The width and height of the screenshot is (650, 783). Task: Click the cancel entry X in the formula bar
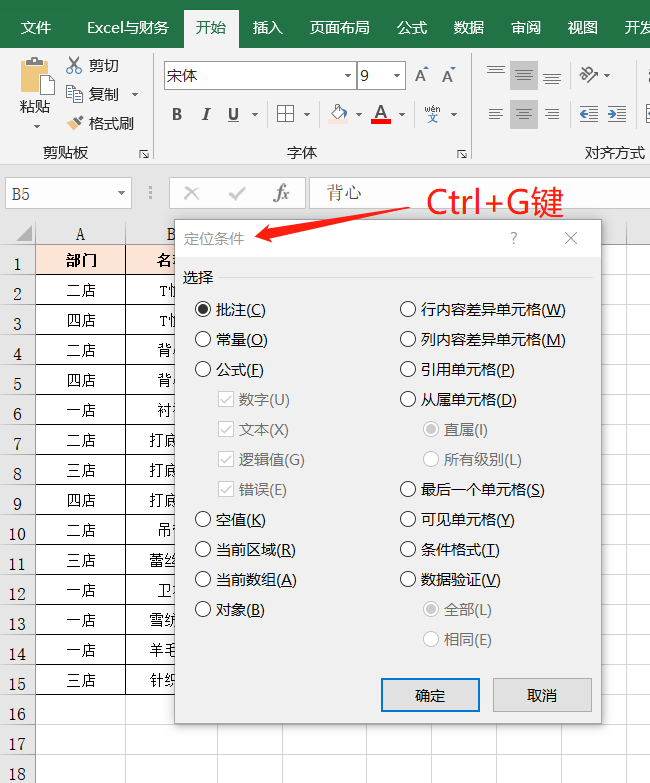click(x=191, y=193)
